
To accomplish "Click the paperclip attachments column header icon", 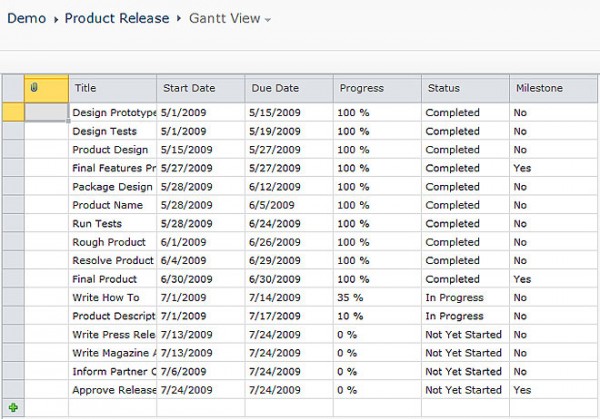I will tap(34, 89).
